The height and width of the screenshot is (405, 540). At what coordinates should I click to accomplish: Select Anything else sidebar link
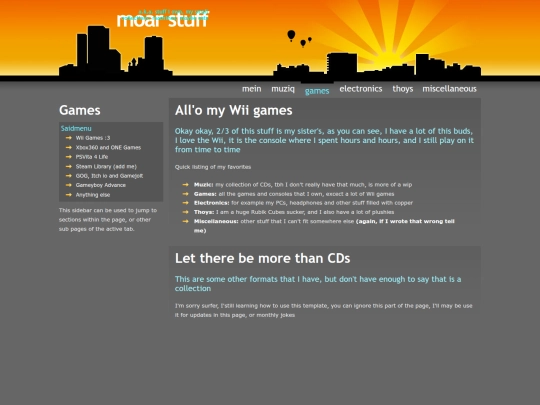click(93, 195)
